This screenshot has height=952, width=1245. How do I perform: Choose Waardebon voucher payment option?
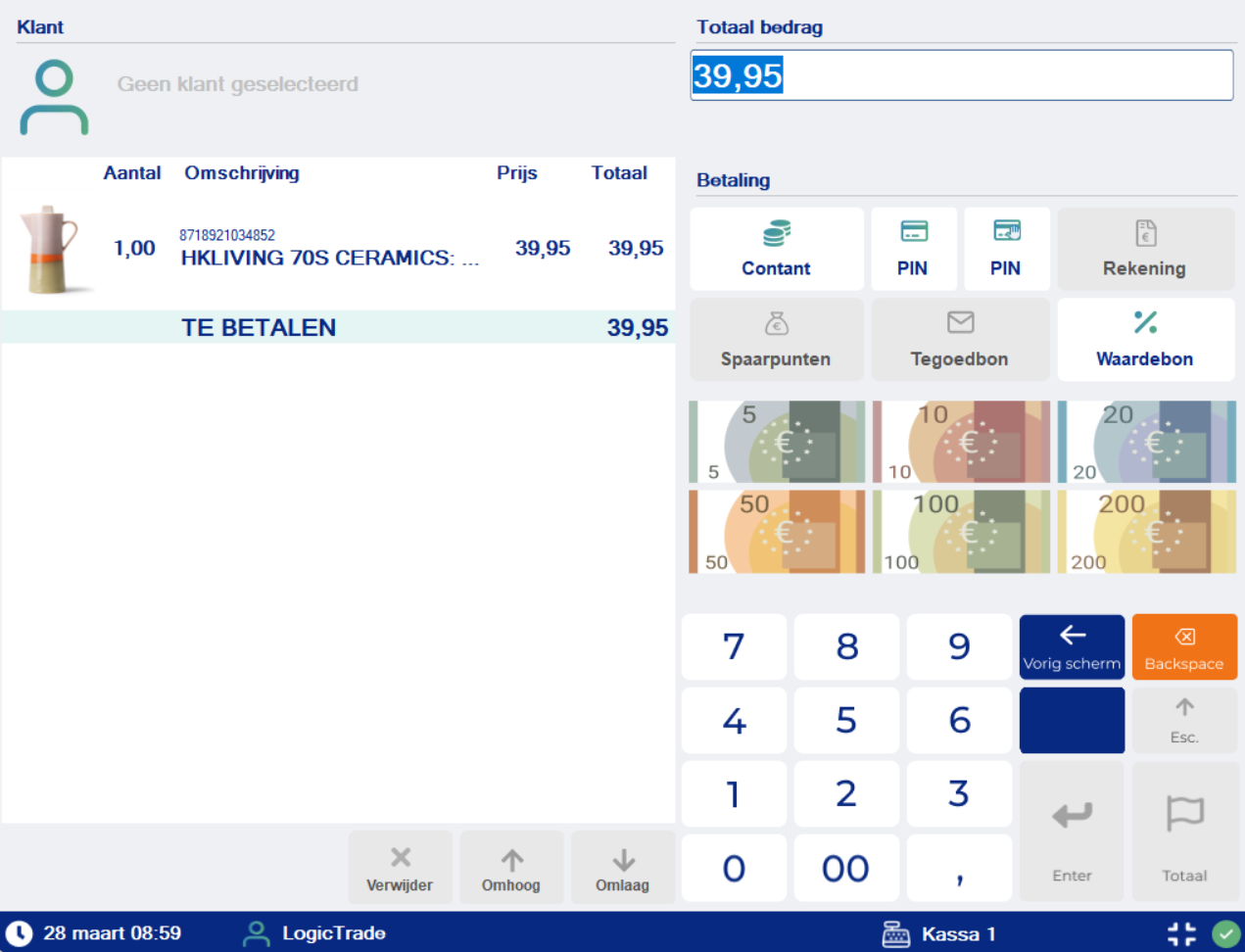pos(1145,339)
